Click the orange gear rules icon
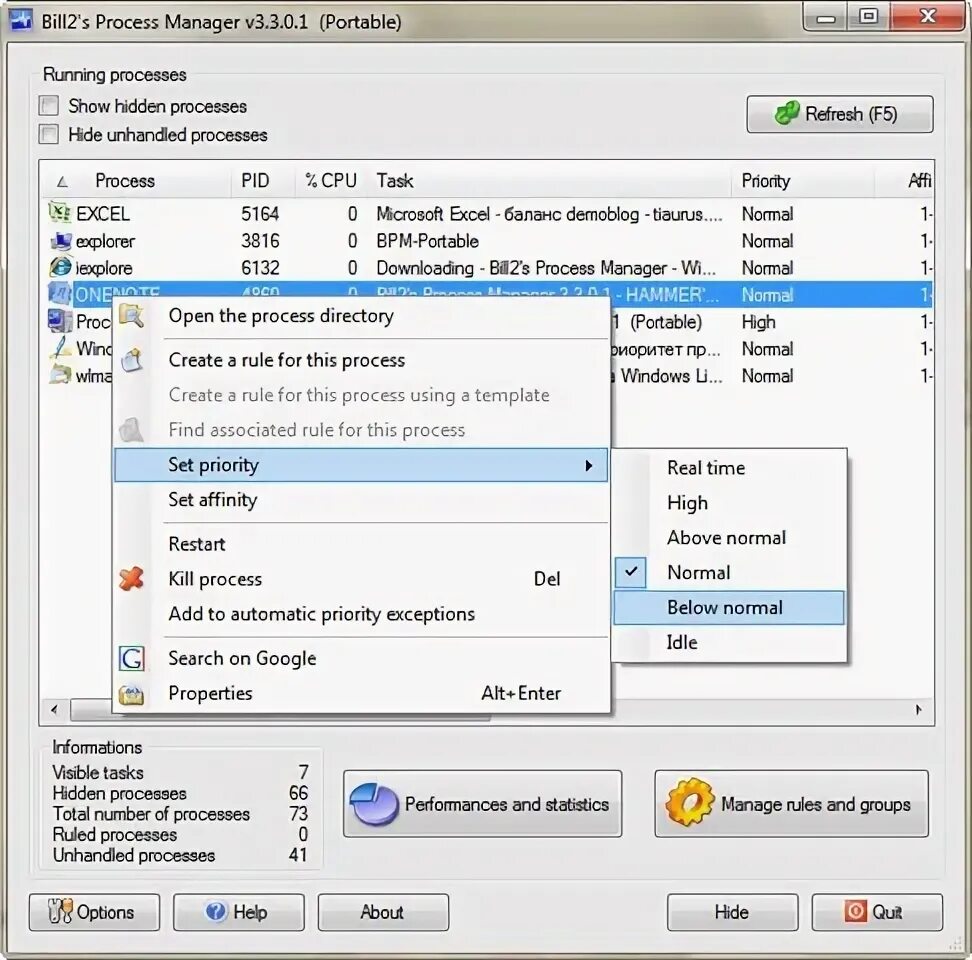Viewport: 972px width, 960px height. click(x=689, y=803)
